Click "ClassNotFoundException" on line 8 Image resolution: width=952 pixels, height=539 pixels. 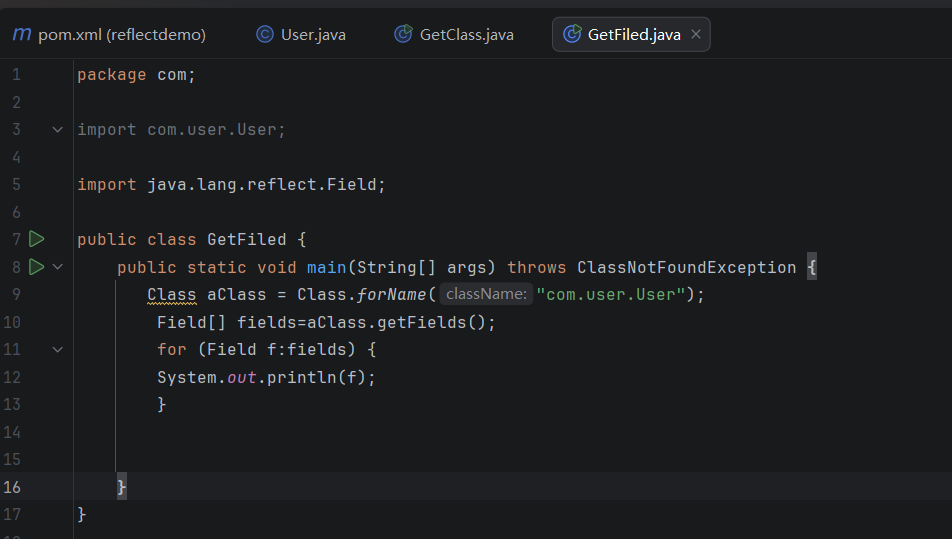click(687, 267)
